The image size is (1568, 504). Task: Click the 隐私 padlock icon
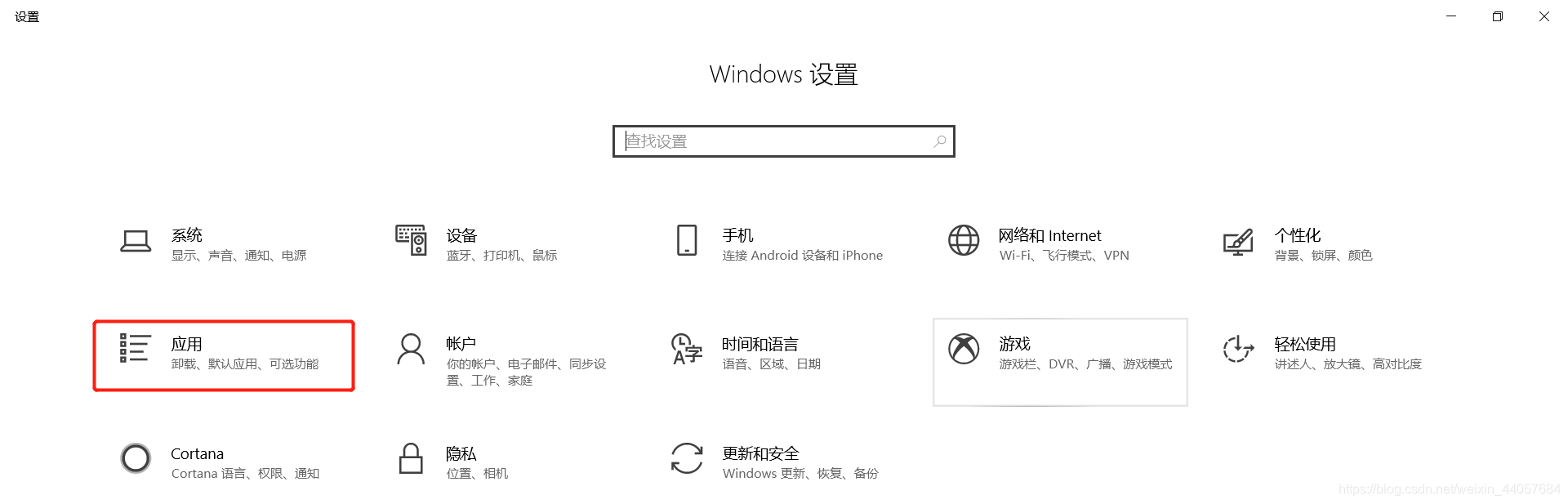411,458
